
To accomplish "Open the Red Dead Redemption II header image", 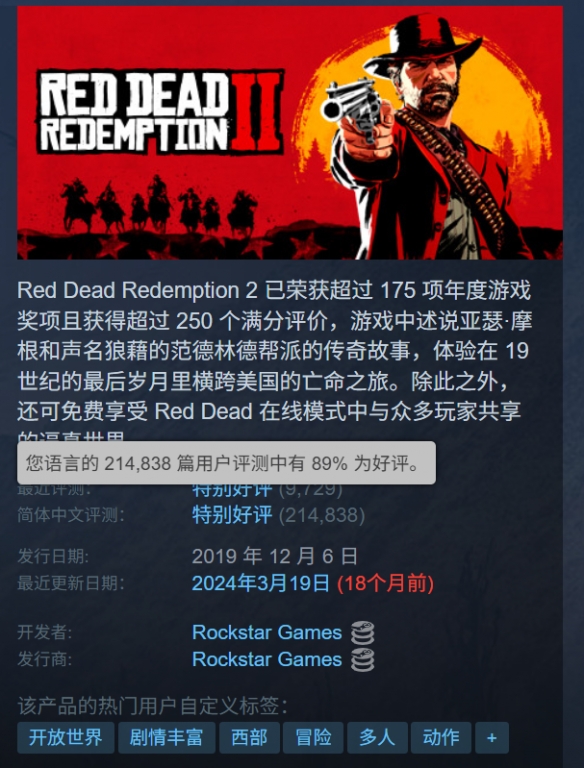I will click(290, 132).
